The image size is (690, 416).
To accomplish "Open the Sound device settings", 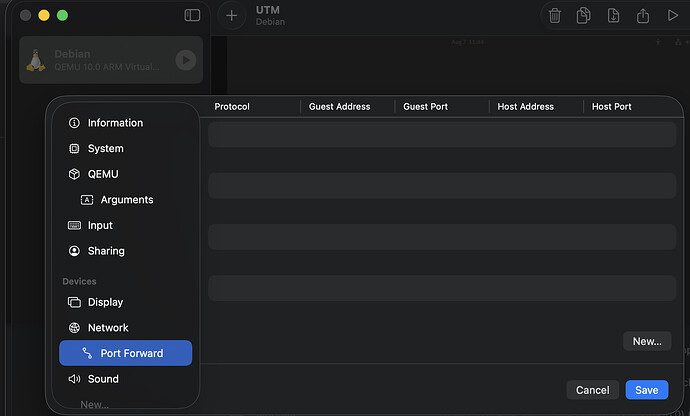I will tap(125, 379).
